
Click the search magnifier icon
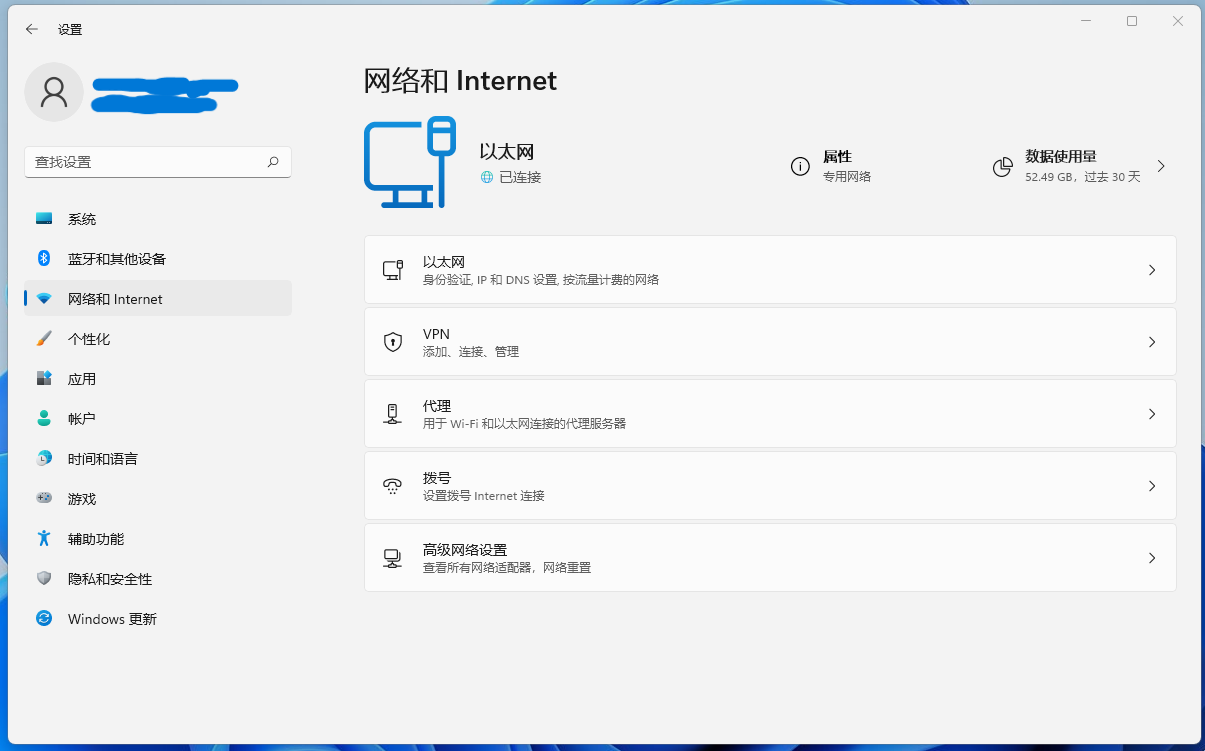coord(273,161)
